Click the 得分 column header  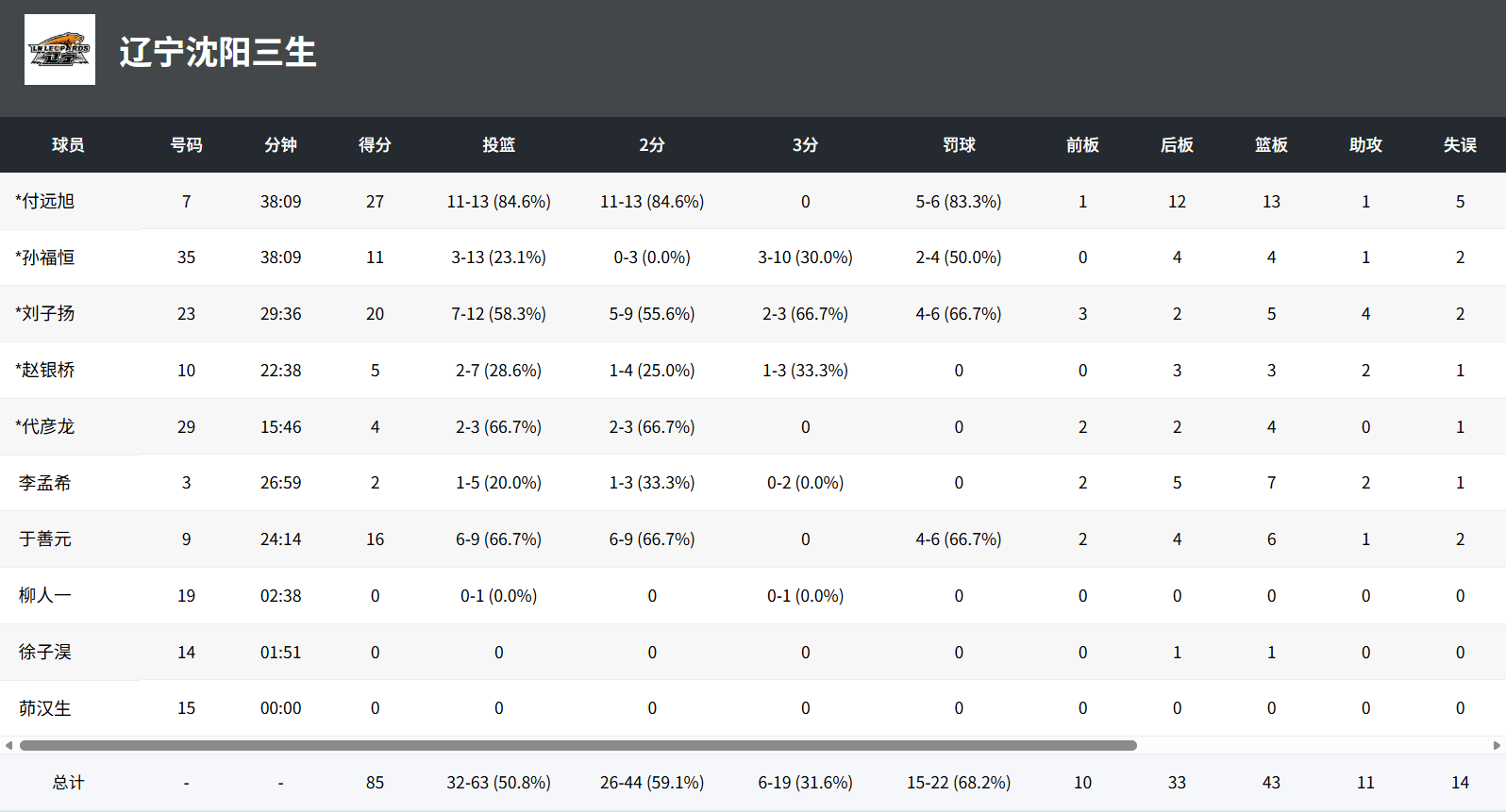click(375, 145)
